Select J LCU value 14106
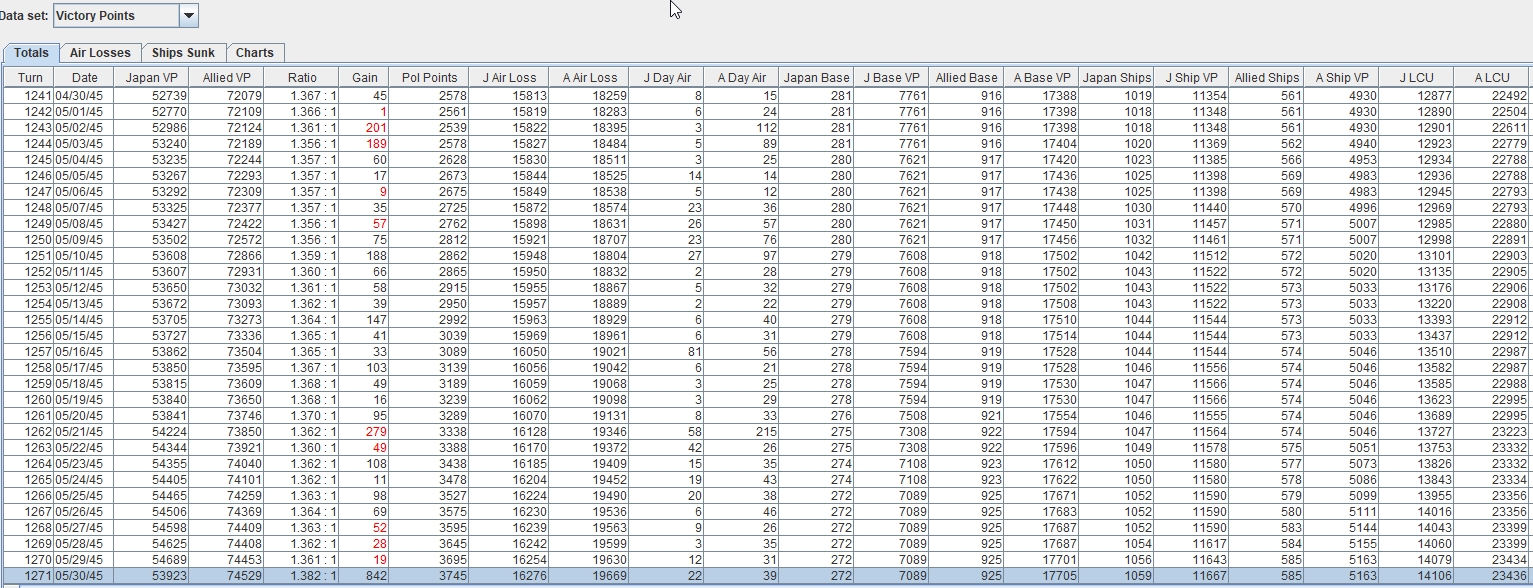 pos(1417,575)
